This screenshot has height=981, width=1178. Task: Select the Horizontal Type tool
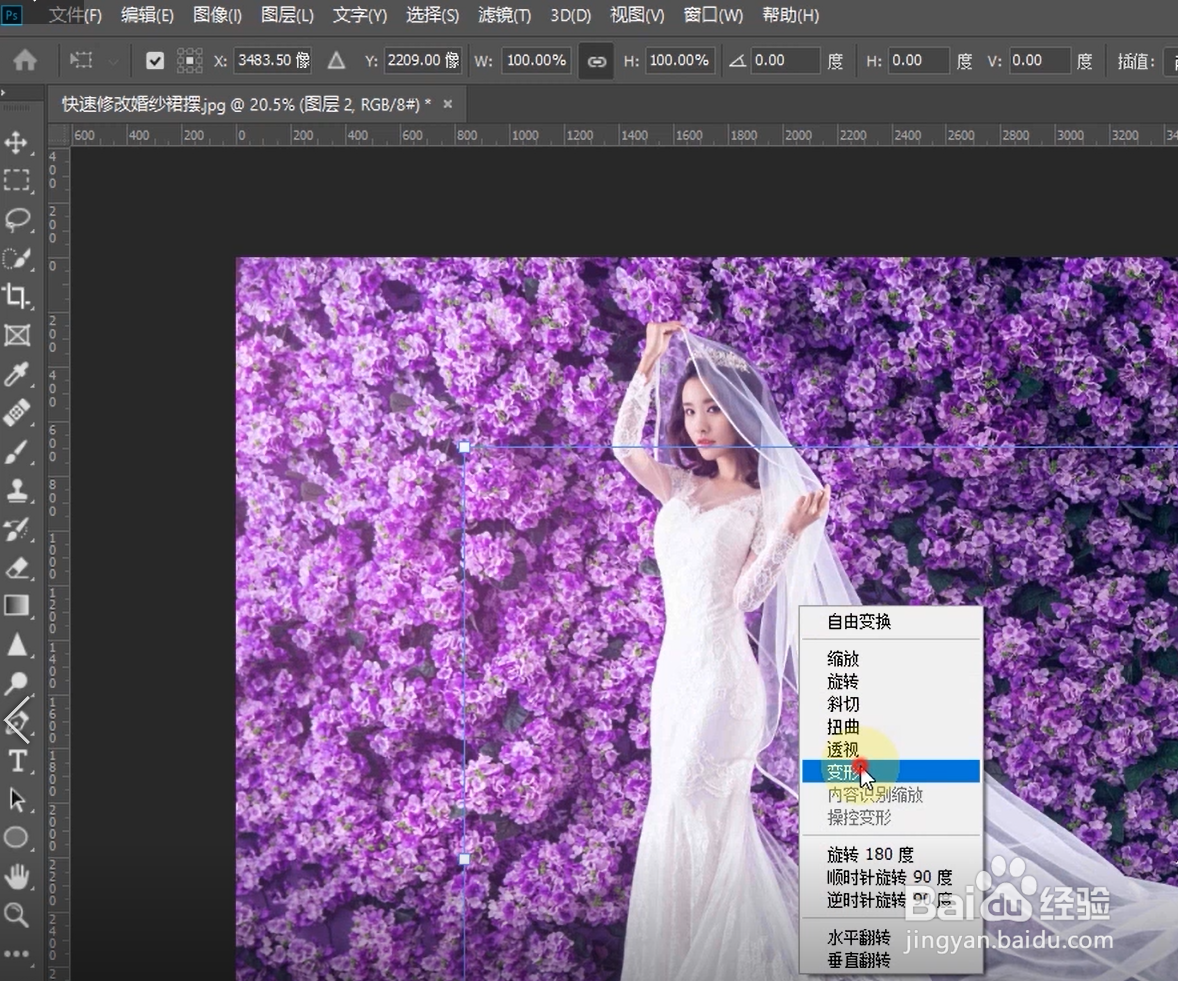tap(16, 762)
